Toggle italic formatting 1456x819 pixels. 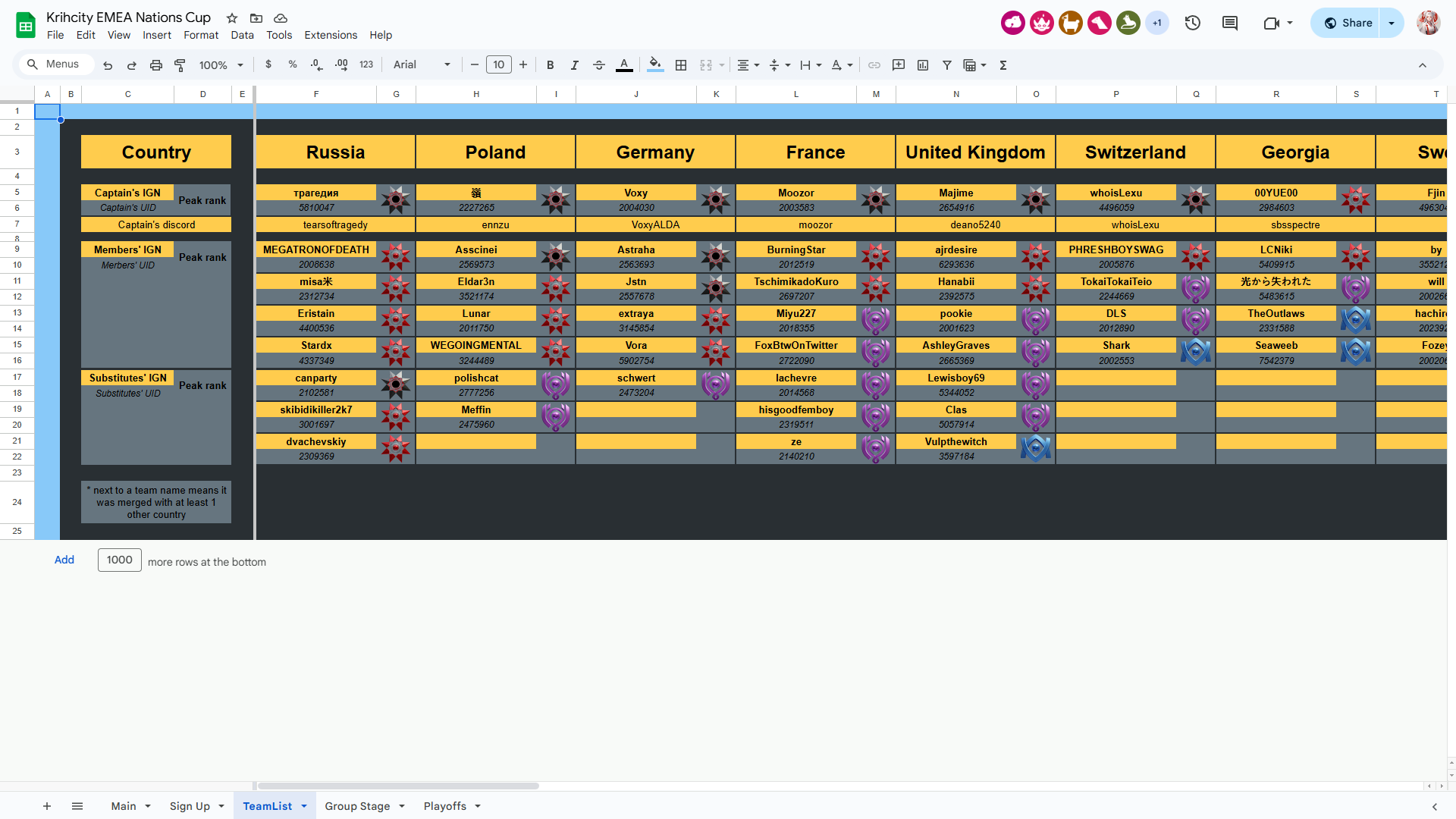point(575,65)
